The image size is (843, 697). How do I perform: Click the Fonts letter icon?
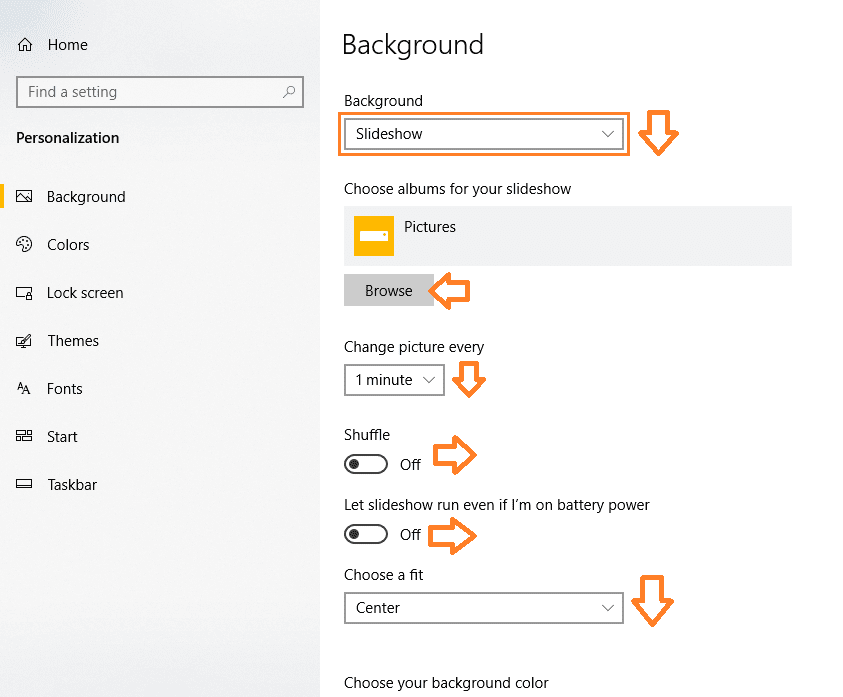(x=24, y=388)
